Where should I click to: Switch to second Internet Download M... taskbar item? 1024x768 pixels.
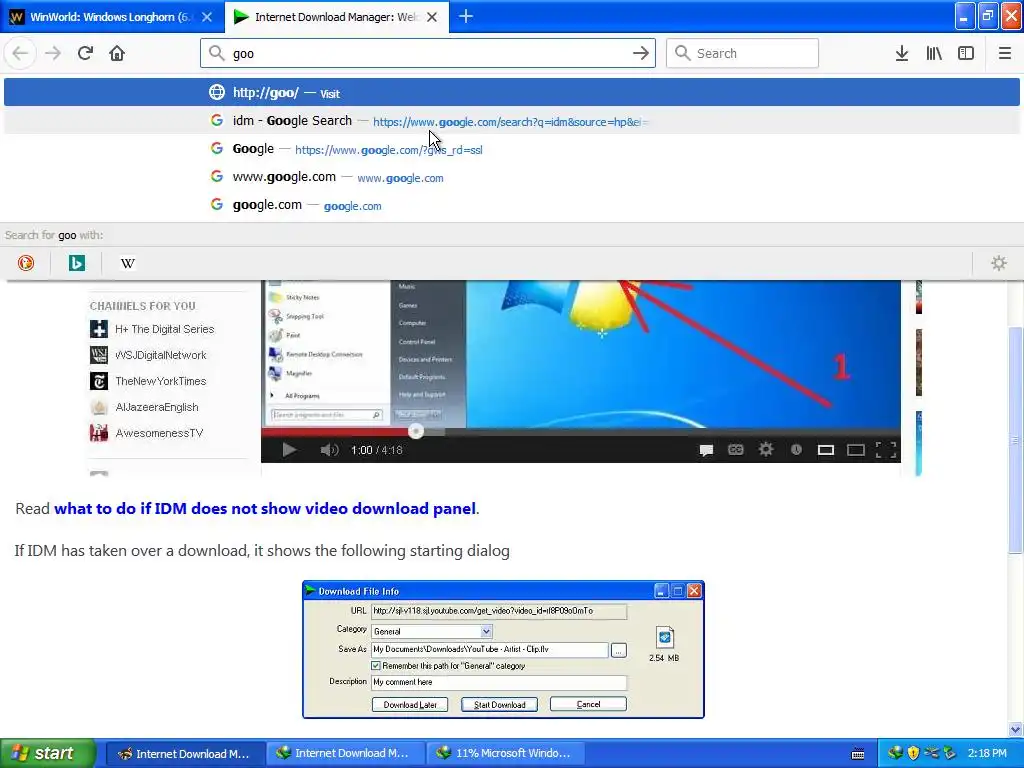pyautogui.click(x=344, y=754)
